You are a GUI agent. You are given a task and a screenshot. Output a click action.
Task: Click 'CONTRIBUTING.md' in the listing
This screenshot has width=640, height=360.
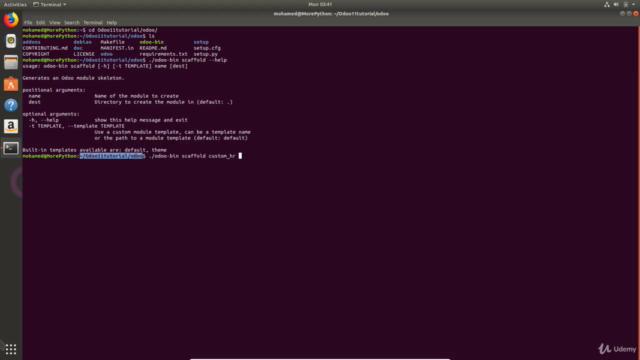coord(45,48)
